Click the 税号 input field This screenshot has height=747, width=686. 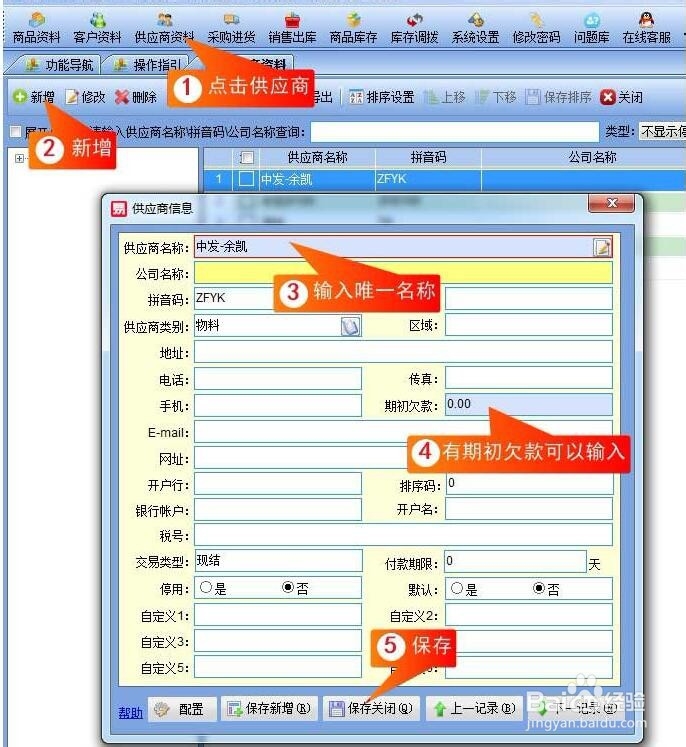pos(403,535)
